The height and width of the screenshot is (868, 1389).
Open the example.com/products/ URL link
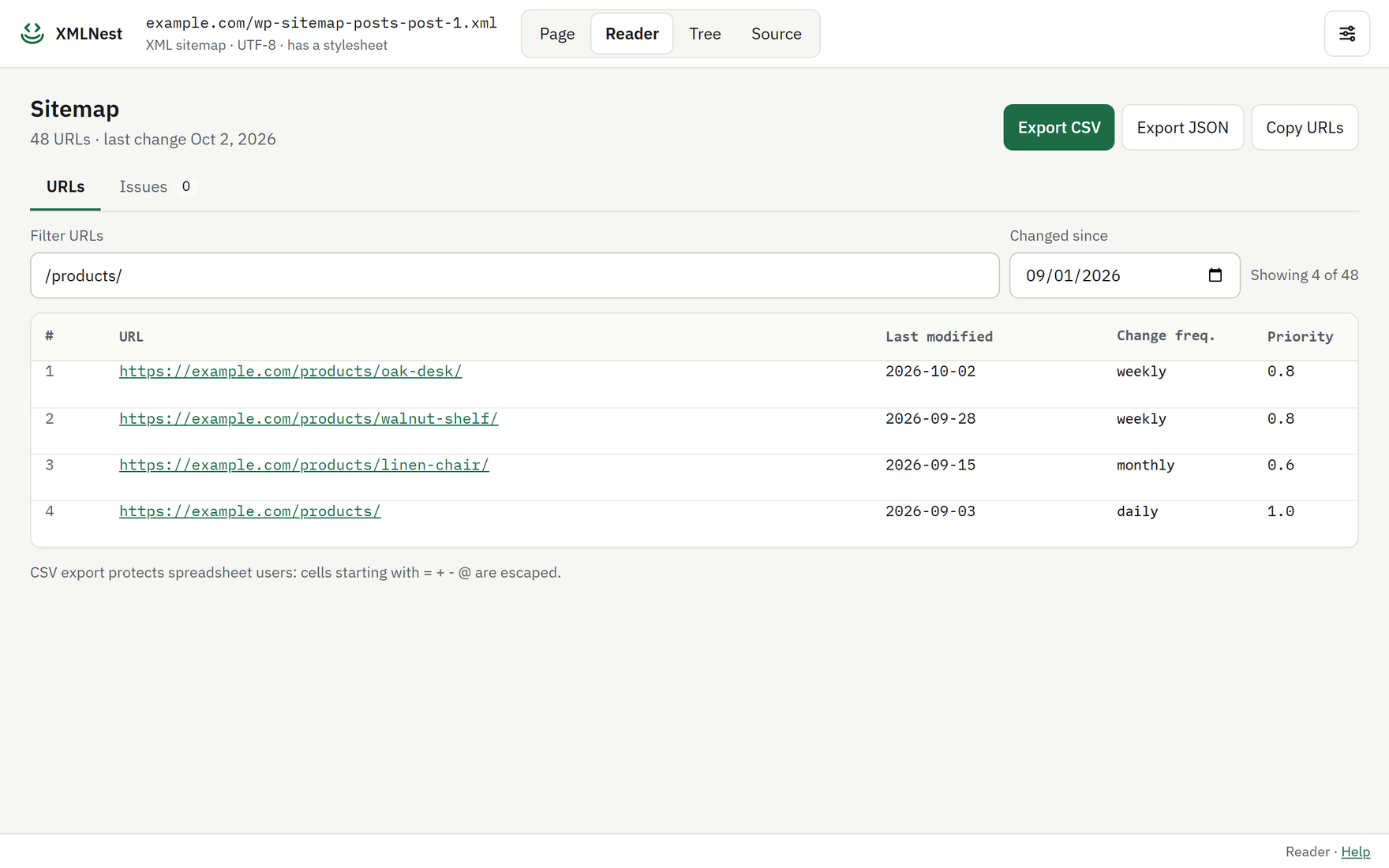tap(249, 511)
